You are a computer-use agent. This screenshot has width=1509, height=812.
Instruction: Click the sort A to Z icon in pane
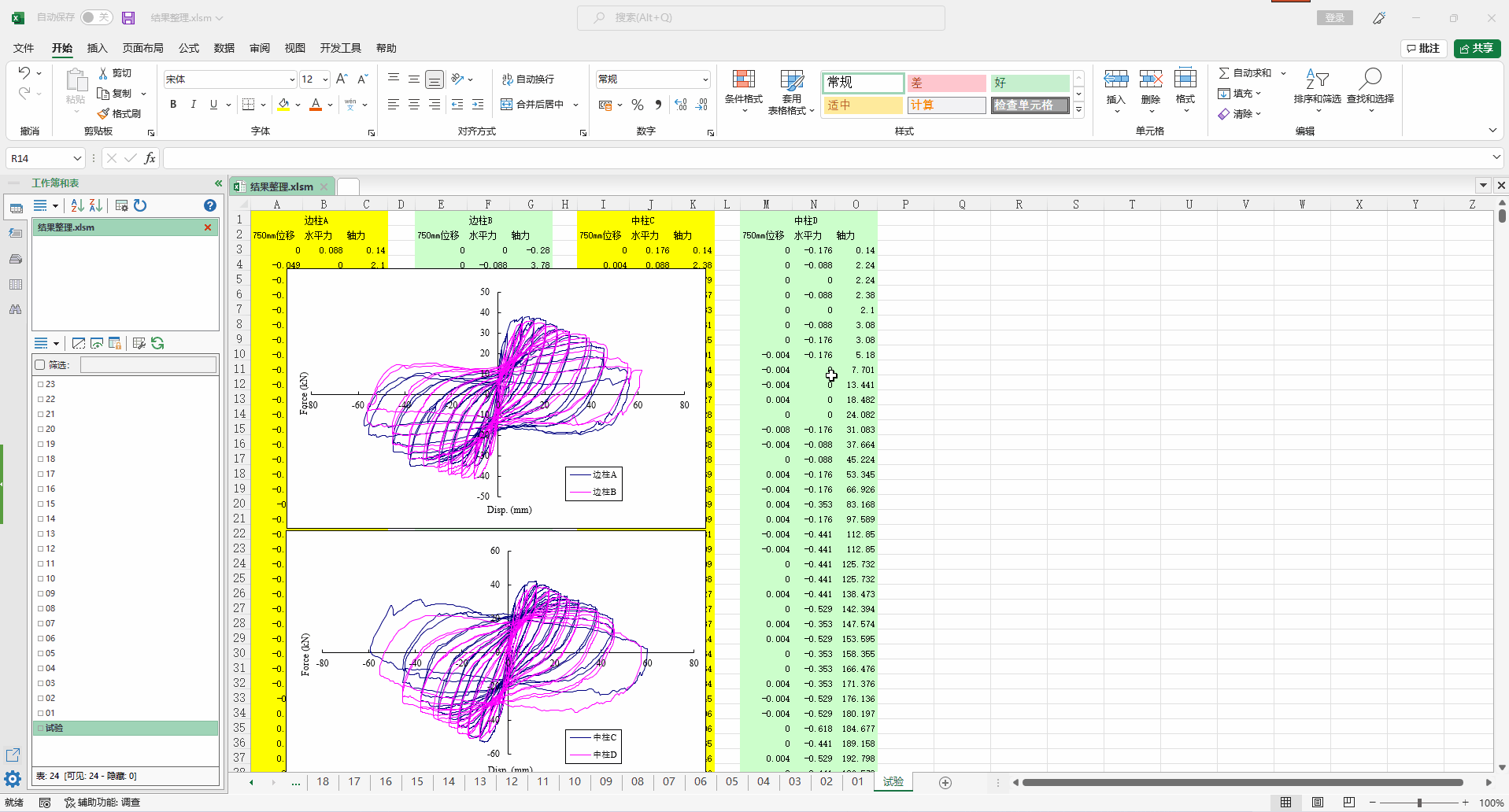click(x=77, y=205)
